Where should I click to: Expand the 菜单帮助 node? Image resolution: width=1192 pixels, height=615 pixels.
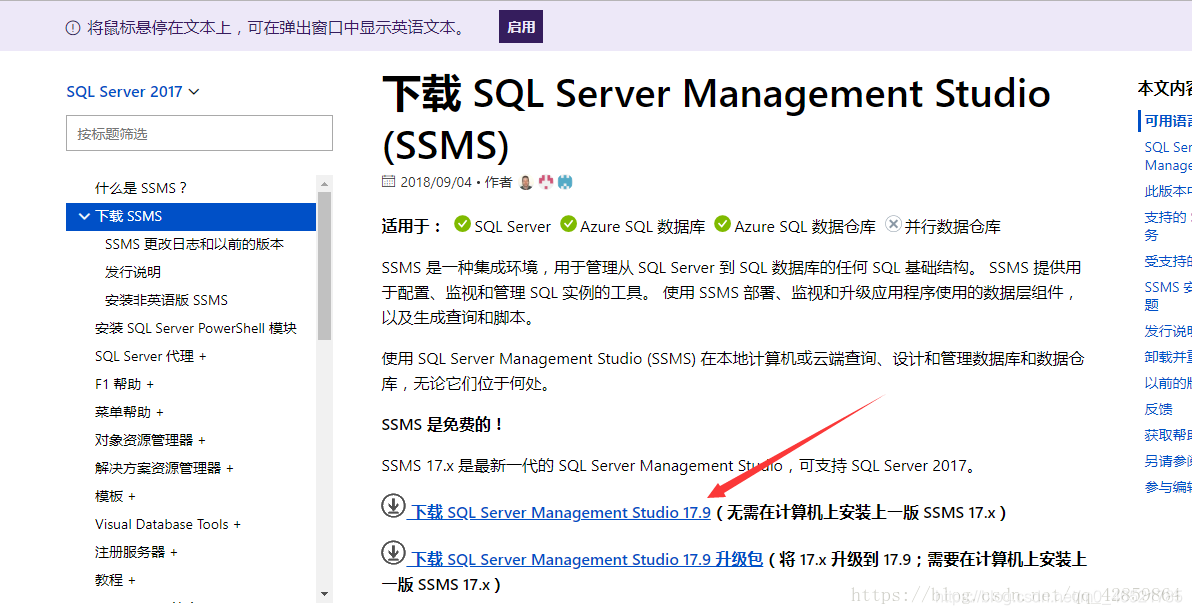point(129,412)
